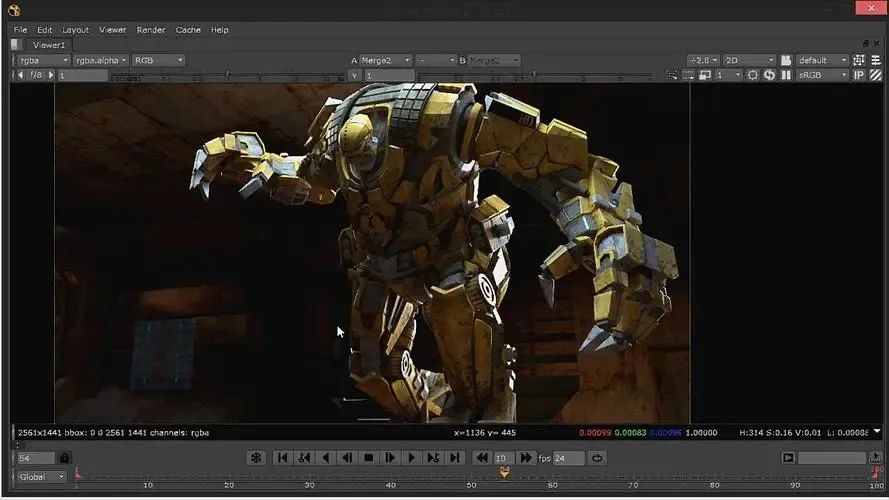Pause viewer updates with pause icon
This screenshot has width=889, height=500.
(x=786, y=75)
